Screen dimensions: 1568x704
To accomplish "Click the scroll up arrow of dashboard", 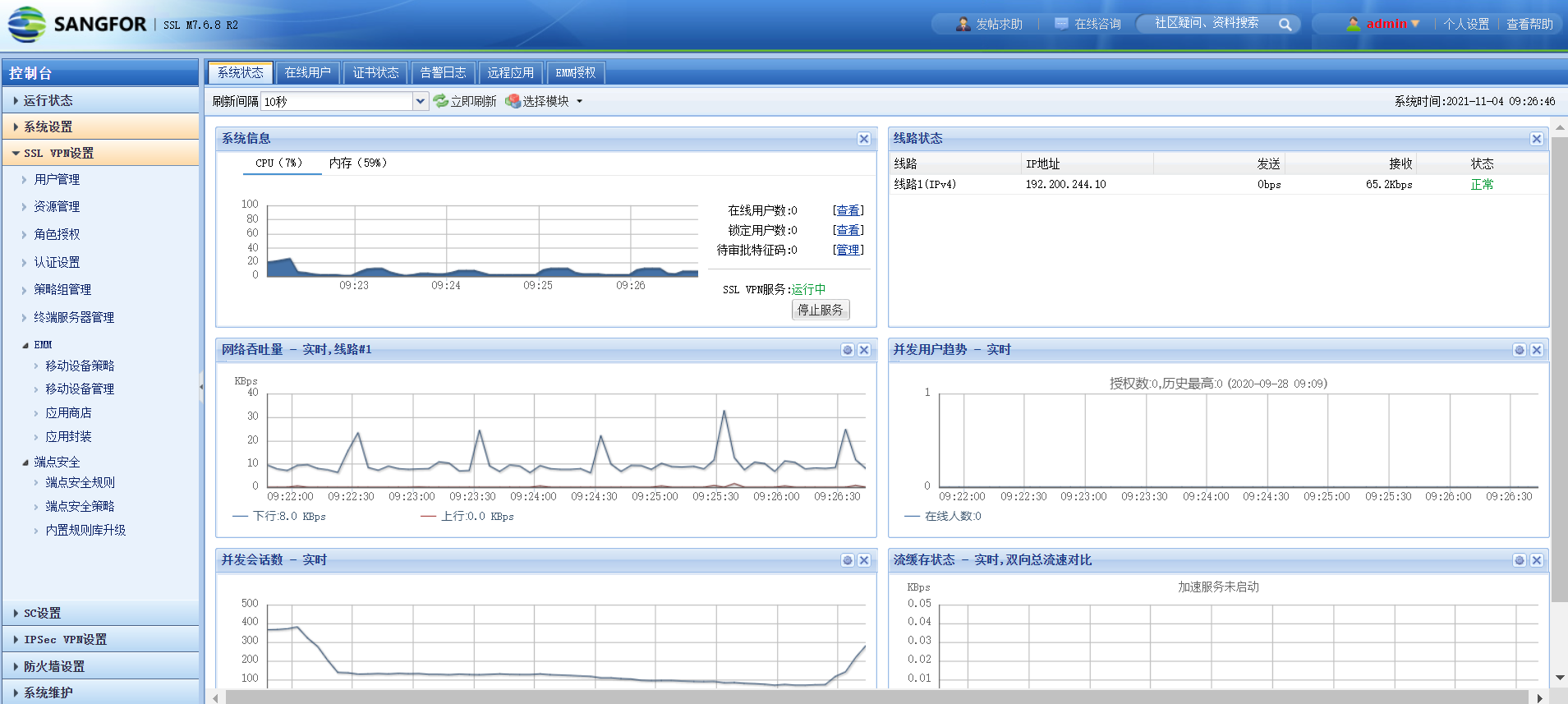I will [x=1560, y=128].
